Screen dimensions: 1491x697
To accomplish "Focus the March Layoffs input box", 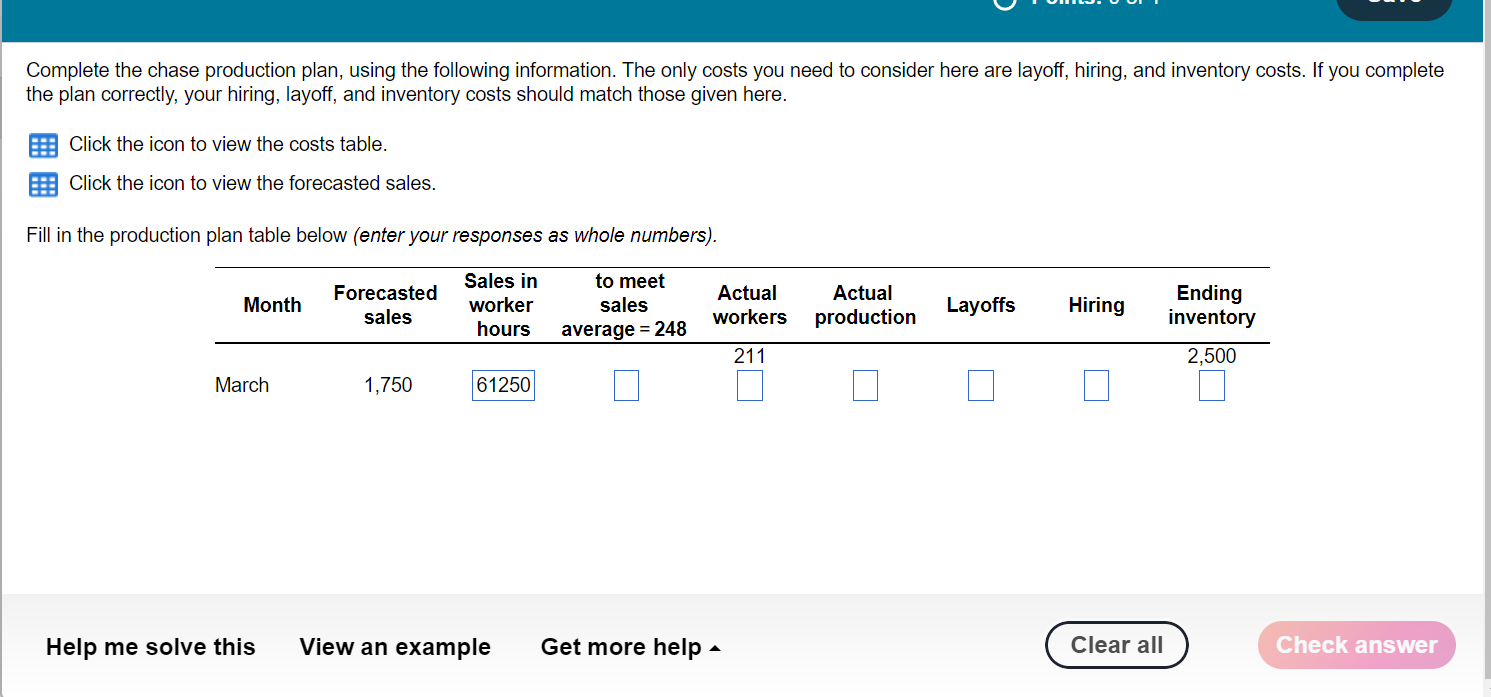I will (981, 385).
